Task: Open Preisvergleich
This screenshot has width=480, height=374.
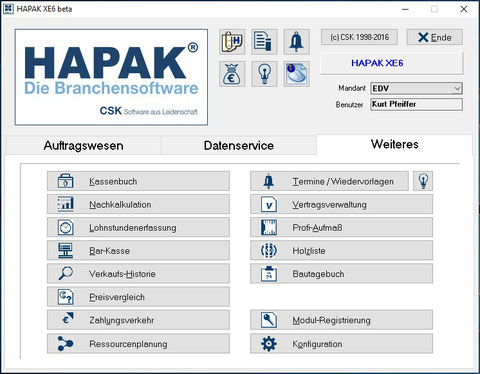Action: pos(138,297)
